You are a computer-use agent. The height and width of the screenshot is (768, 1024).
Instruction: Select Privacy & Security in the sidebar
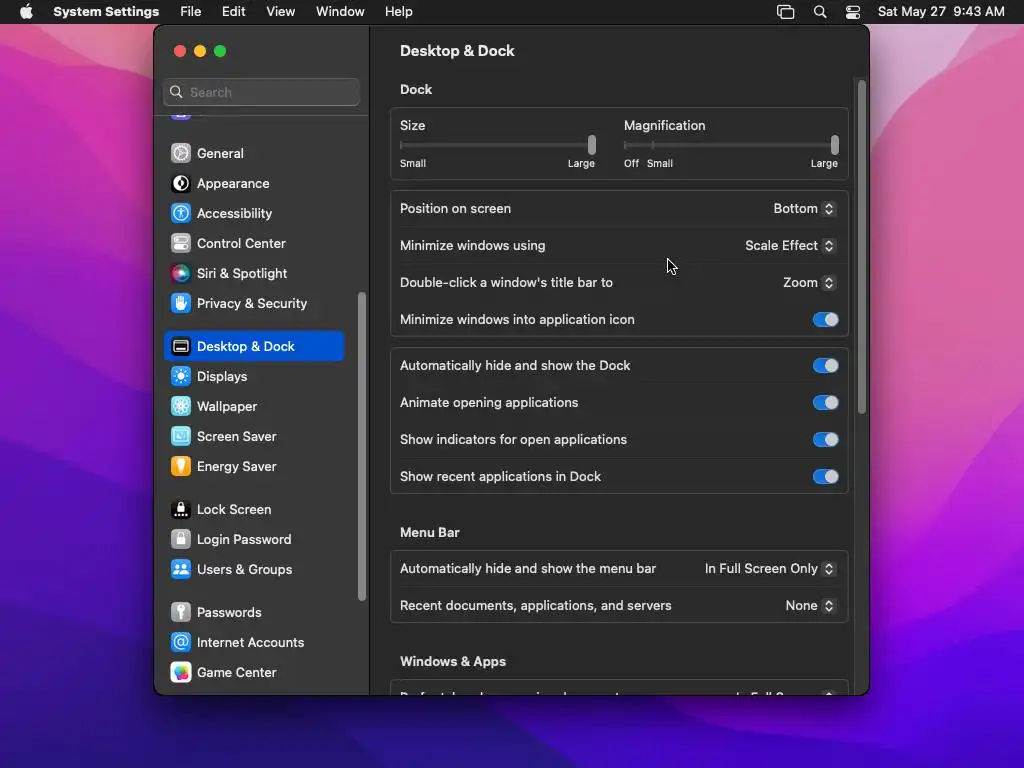pyautogui.click(x=254, y=303)
